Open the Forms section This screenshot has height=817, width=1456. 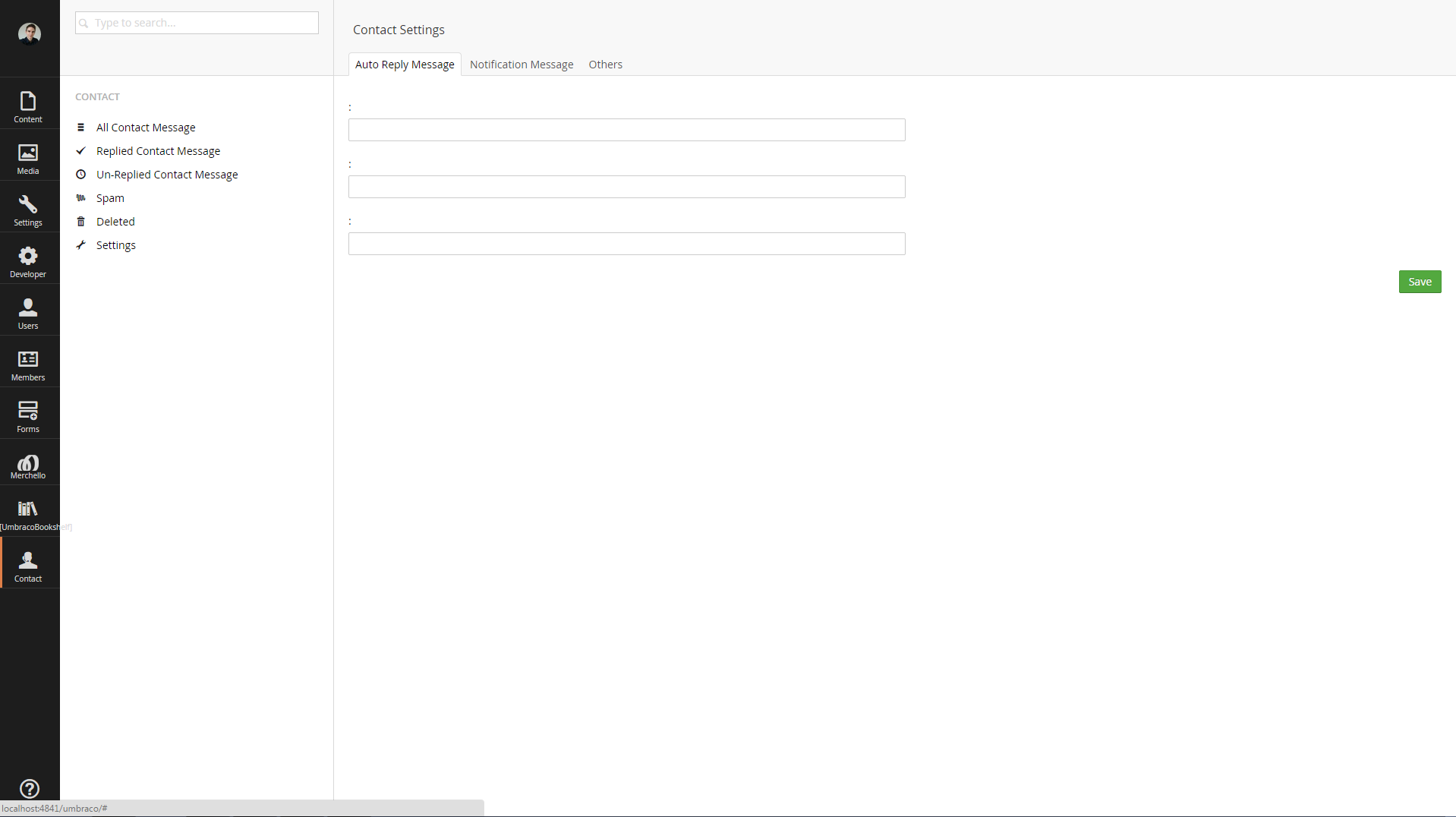coord(28,417)
